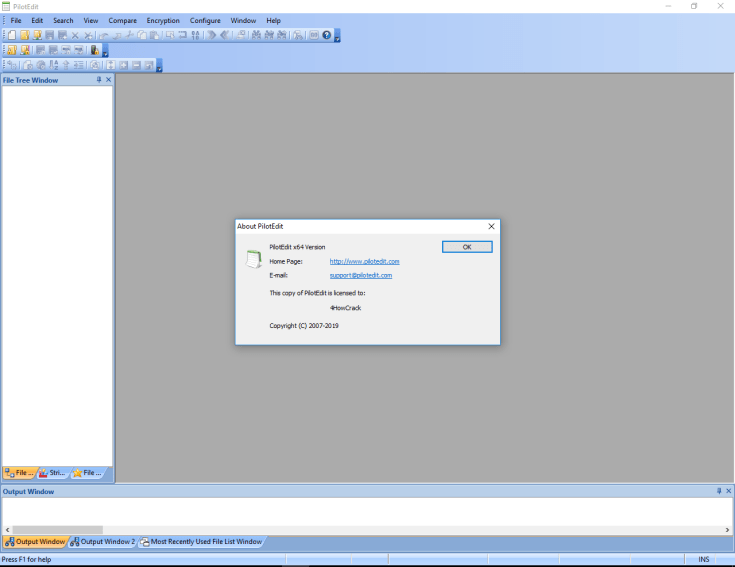Expand the second toolbar overflow options arrow

[x=105, y=51]
